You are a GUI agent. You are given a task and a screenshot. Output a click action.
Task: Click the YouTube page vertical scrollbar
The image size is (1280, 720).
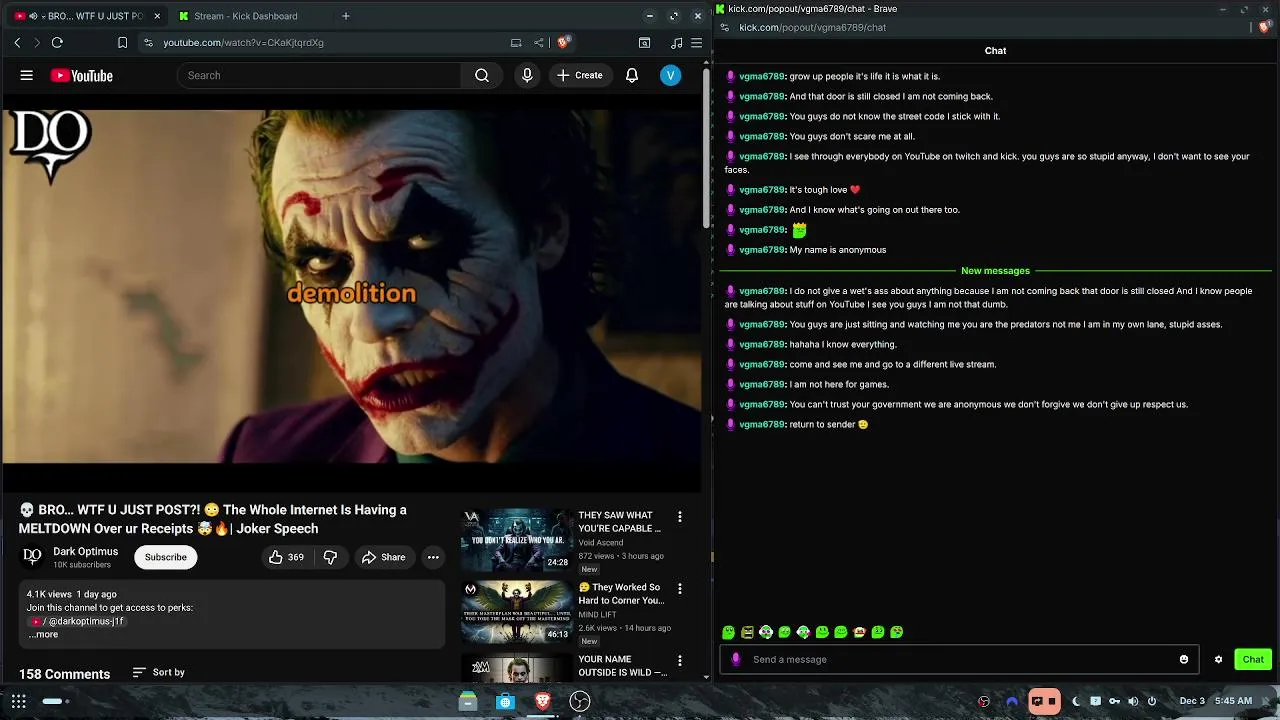[x=707, y=150]
